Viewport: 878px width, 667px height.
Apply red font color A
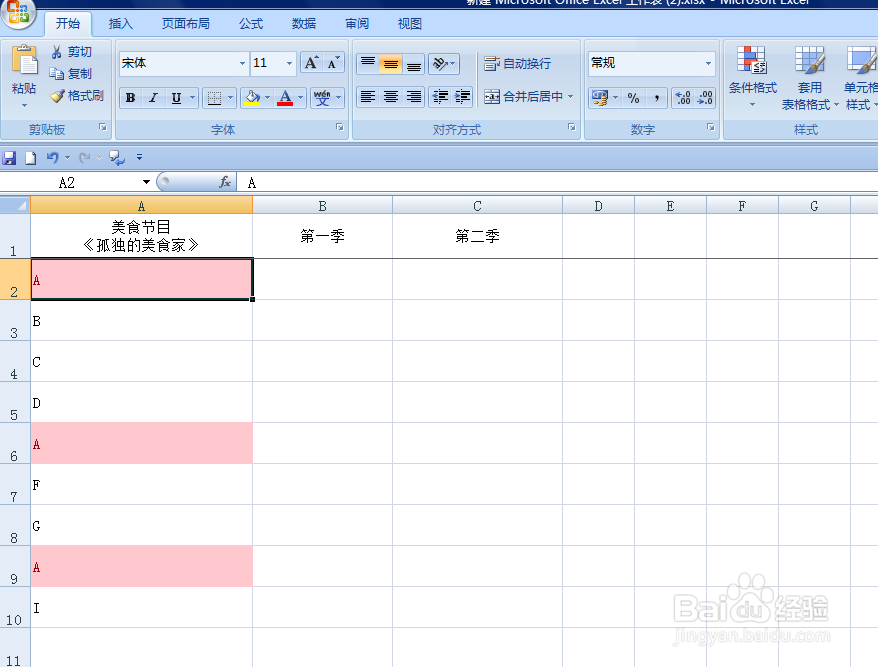(x=285, y=98)
